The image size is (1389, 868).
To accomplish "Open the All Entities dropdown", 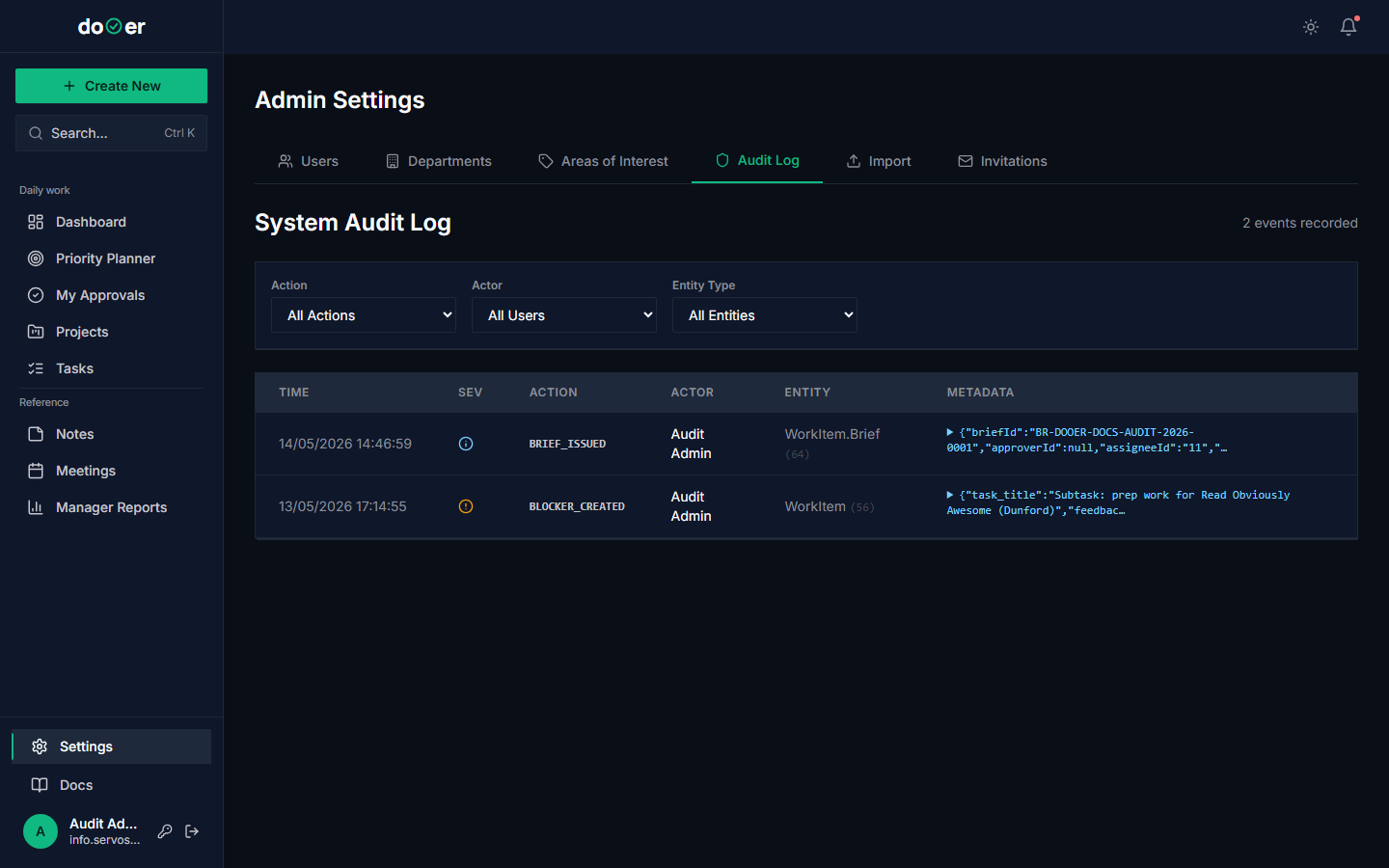I will (x=765, y=315).
